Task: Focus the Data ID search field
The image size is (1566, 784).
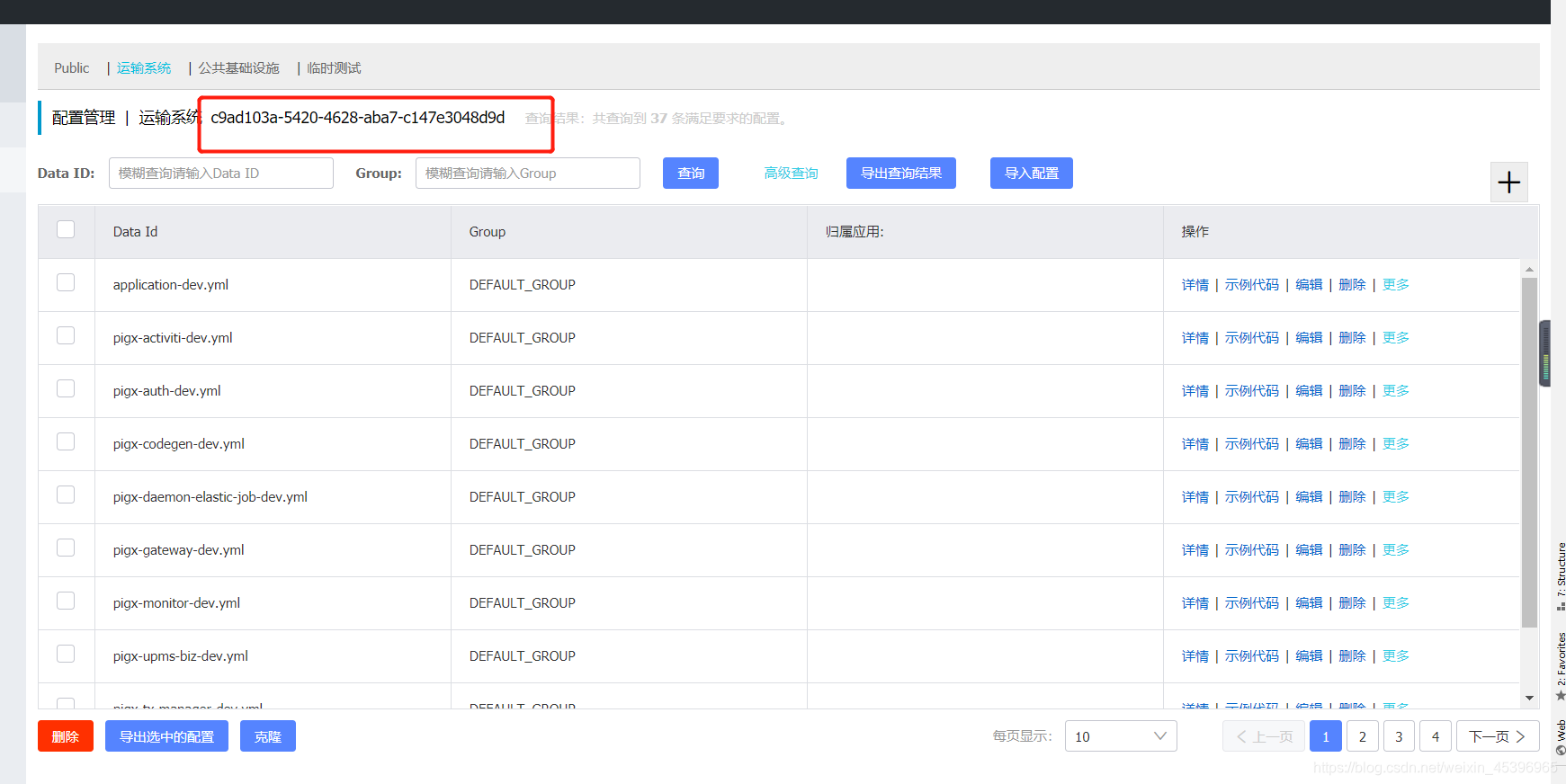Action: pyautogui.click(x=221, y=174)
